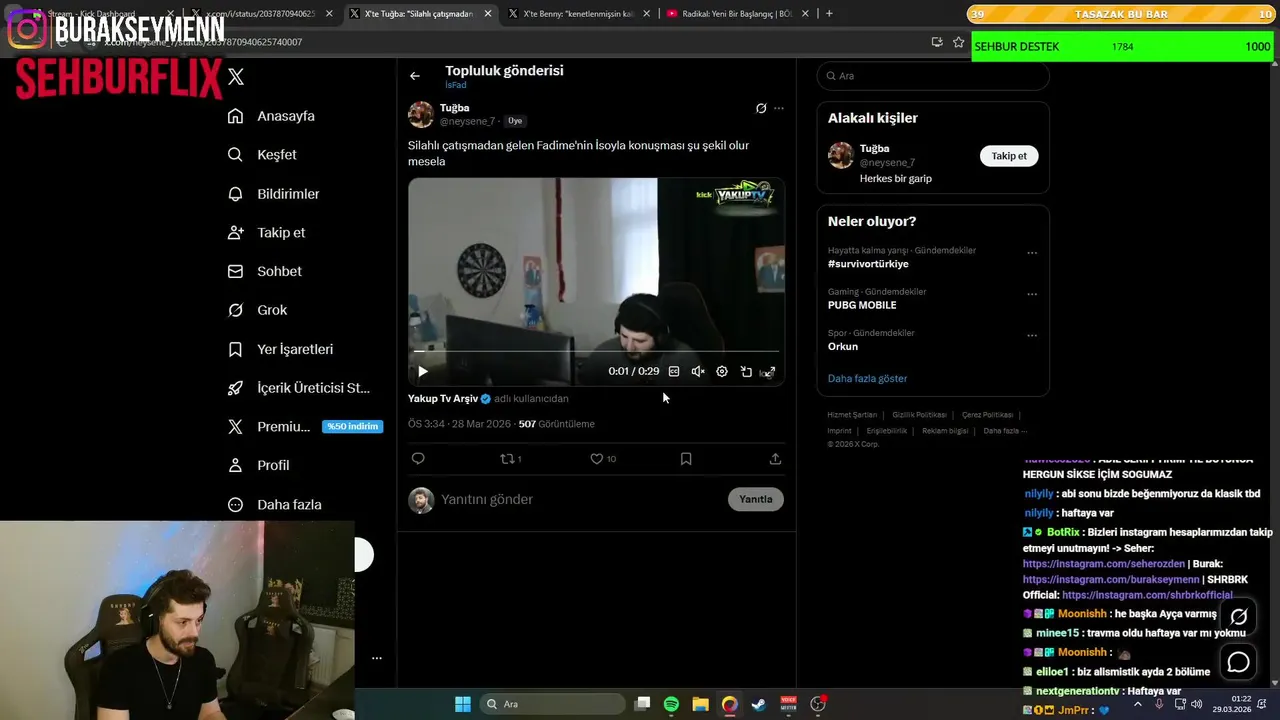The height and width of the screenshot is (720, 1280).
Task: Share the post
Action: click(775, 459)
